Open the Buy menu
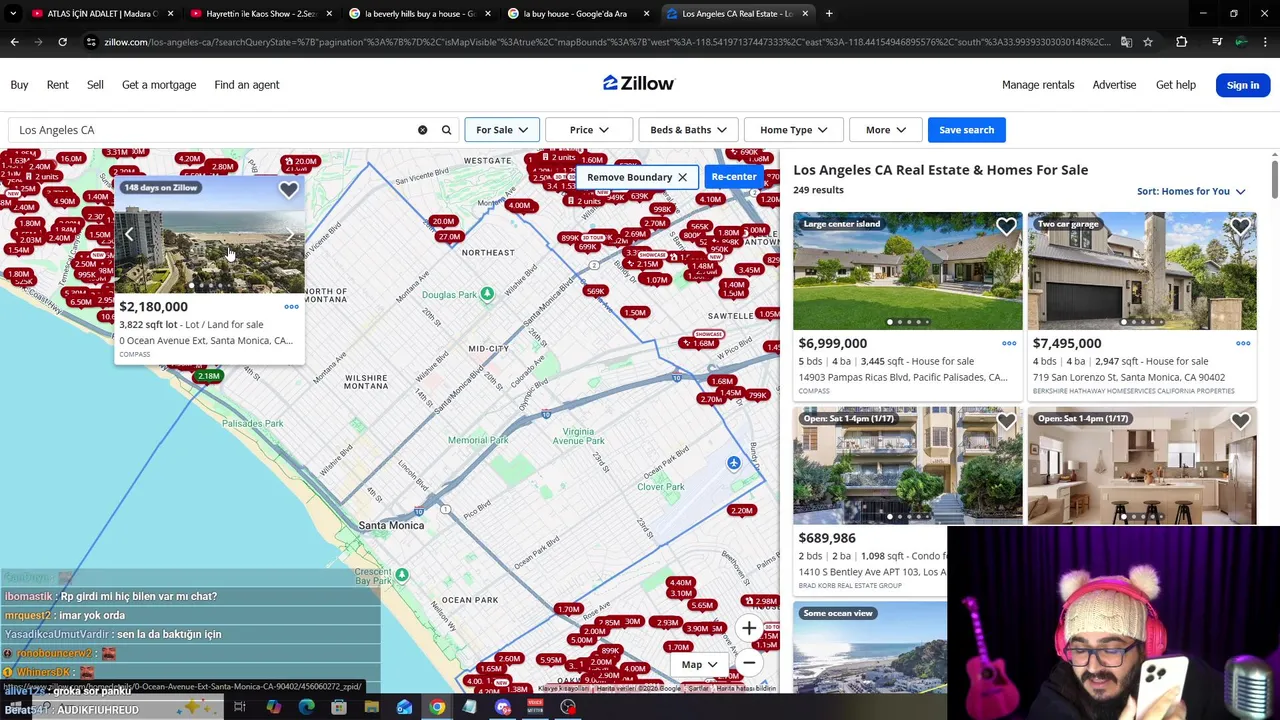Viewport: 1280px width, 720px height. 19,85
